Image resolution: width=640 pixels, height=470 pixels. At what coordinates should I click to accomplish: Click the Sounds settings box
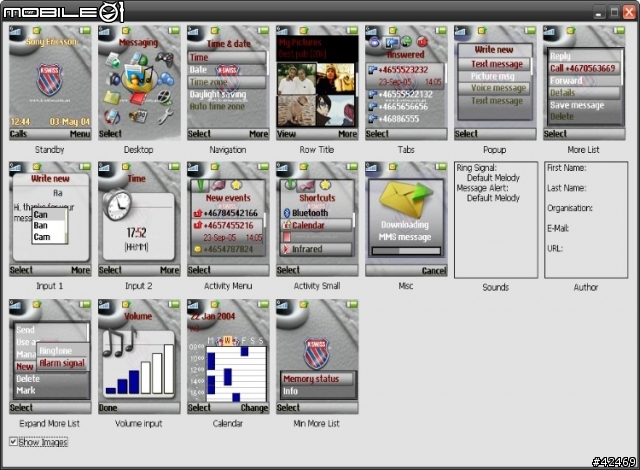pyautogui.click(x=496, y=220)
